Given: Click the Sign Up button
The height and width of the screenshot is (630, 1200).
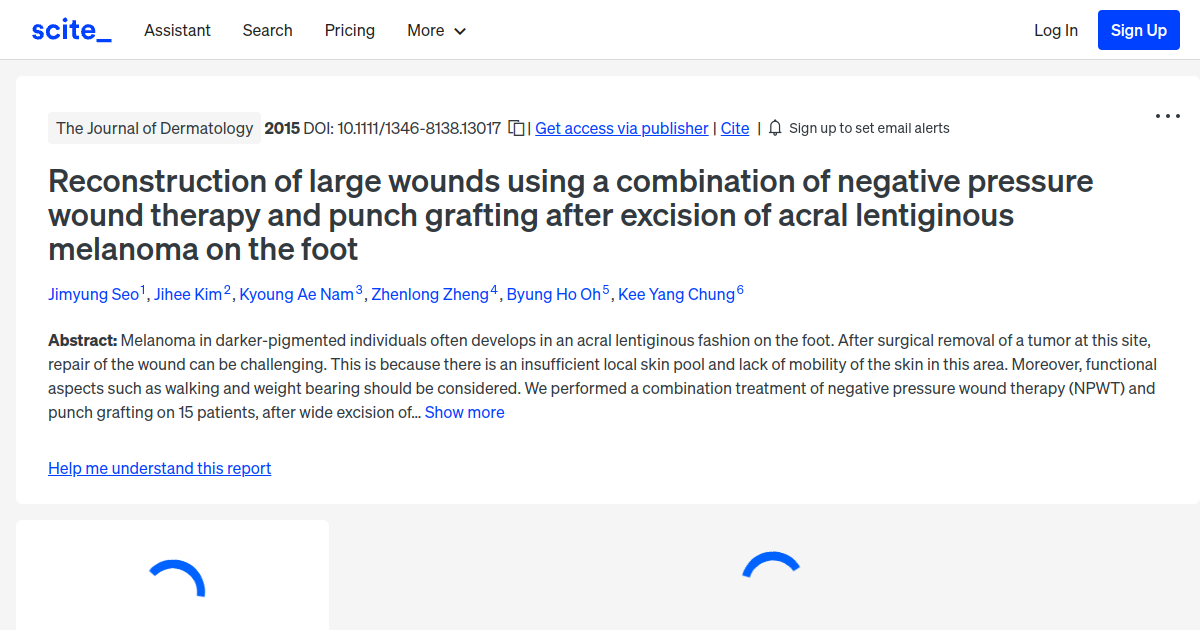Looking at the screenshot, I should pyautogui.click(x=1138, y=29).
